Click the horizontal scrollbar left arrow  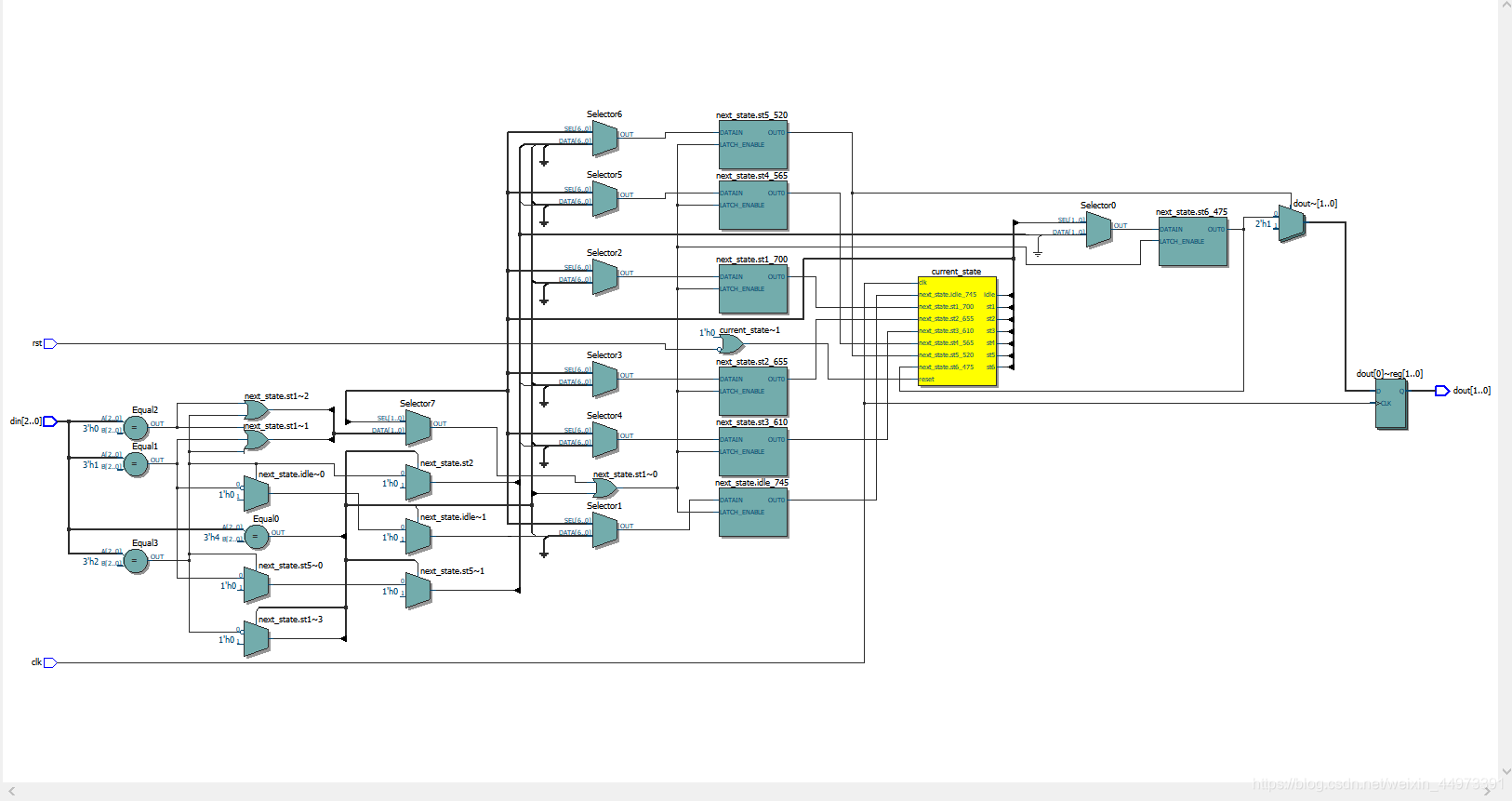pos(11,792)
